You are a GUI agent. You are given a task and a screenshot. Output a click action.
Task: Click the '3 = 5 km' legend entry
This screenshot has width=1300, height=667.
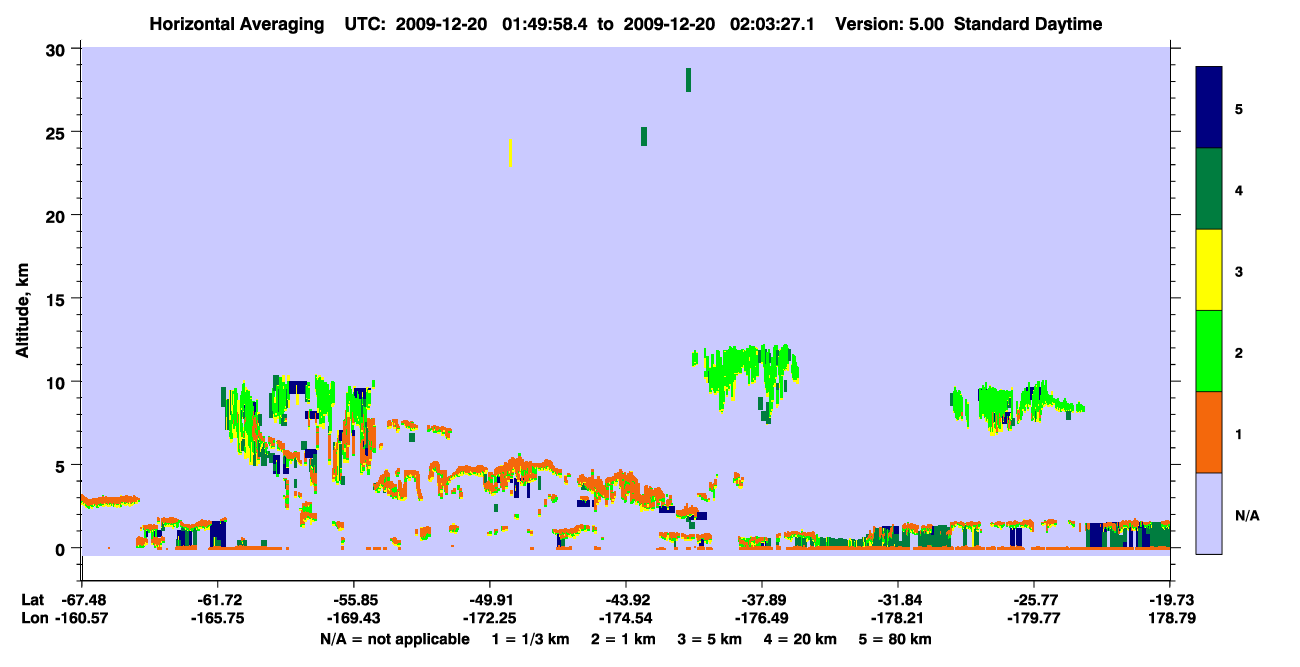click(x=711, y=639)
